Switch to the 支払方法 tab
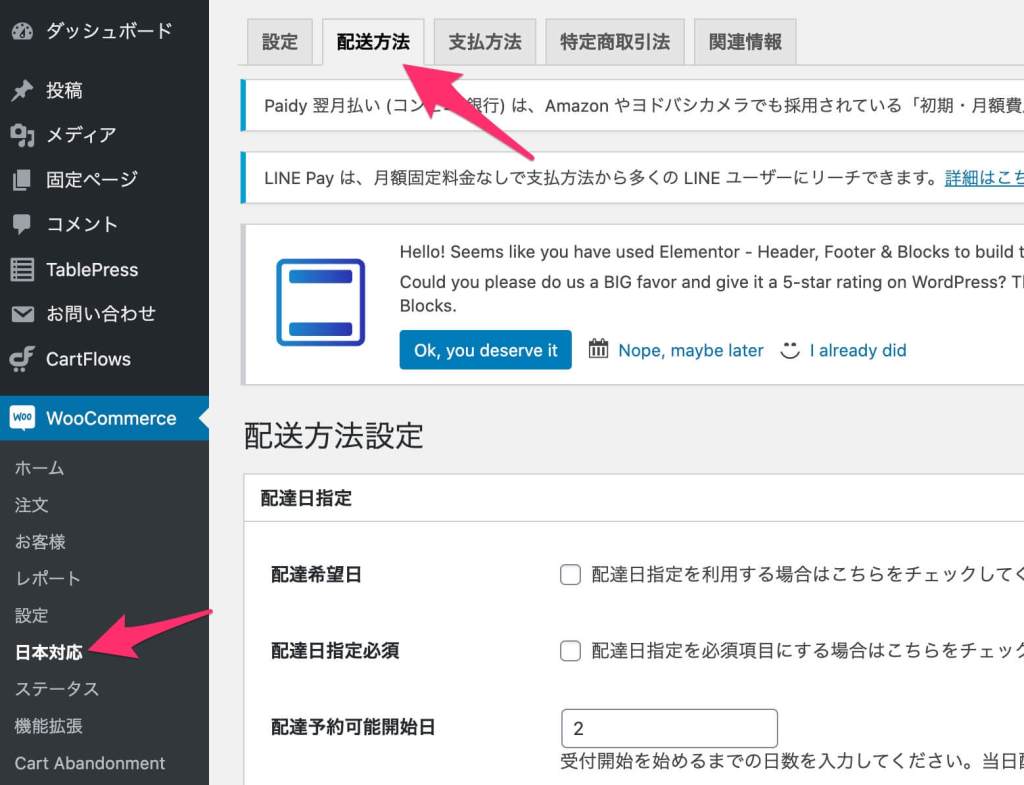 pos(485,42)
